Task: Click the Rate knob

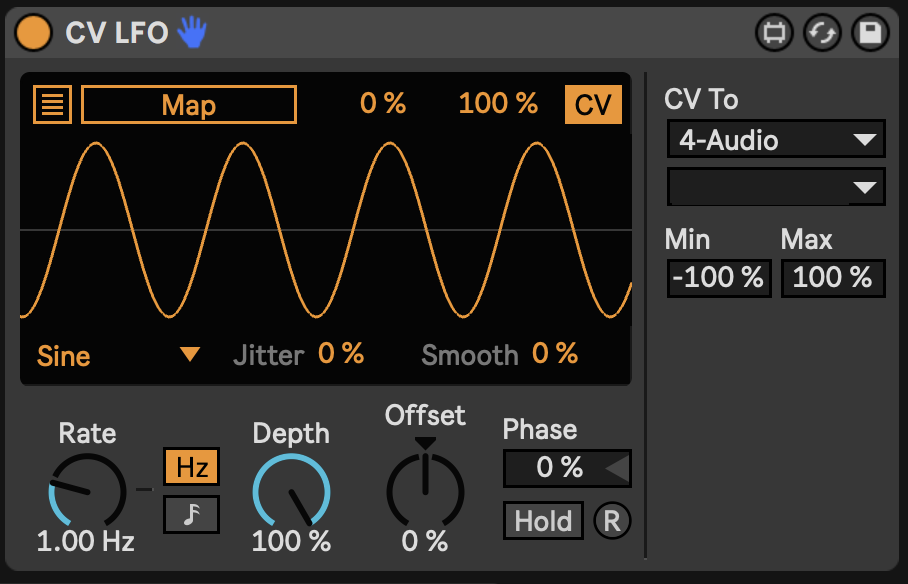Action: 87,491
